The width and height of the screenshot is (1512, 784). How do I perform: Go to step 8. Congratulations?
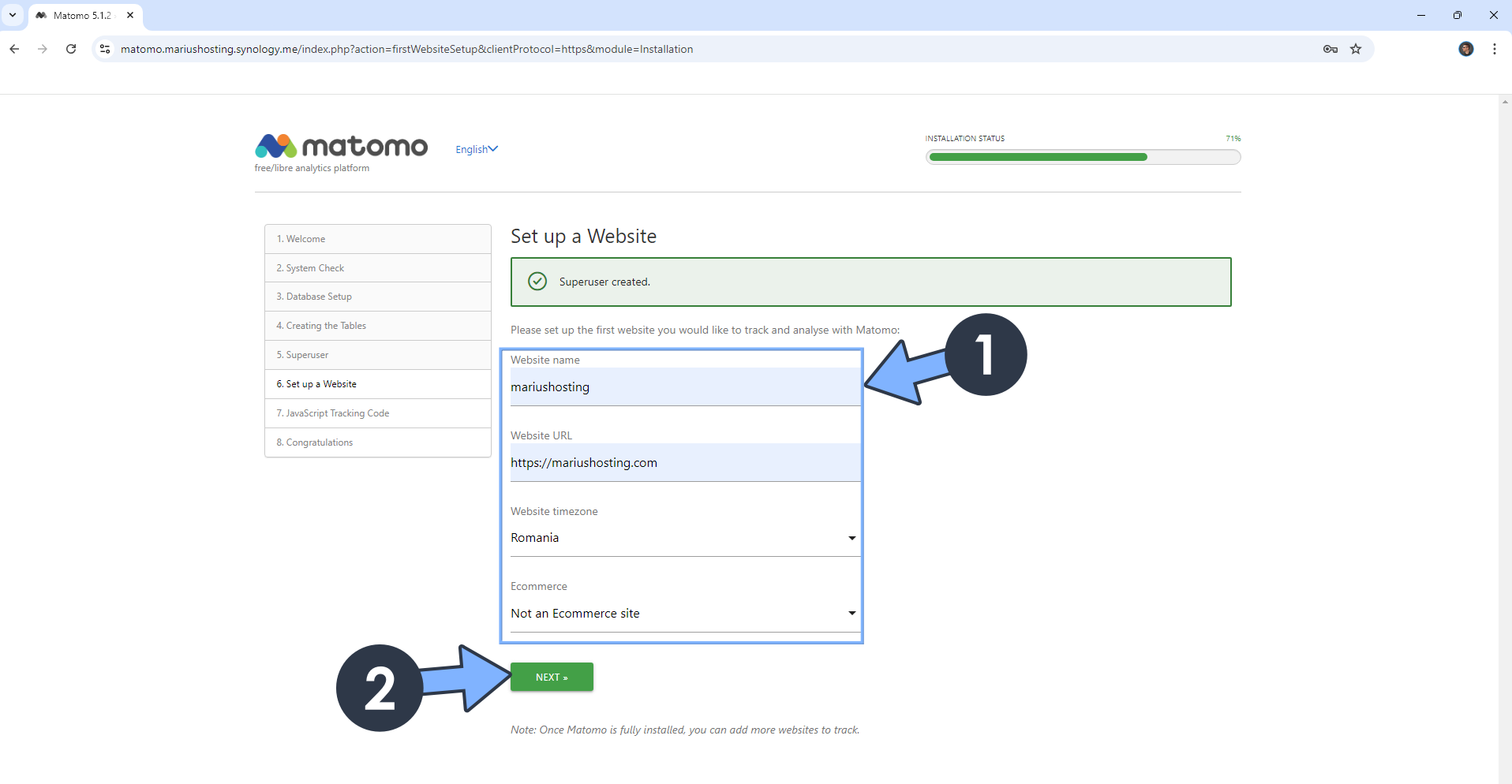pos(378,442)
